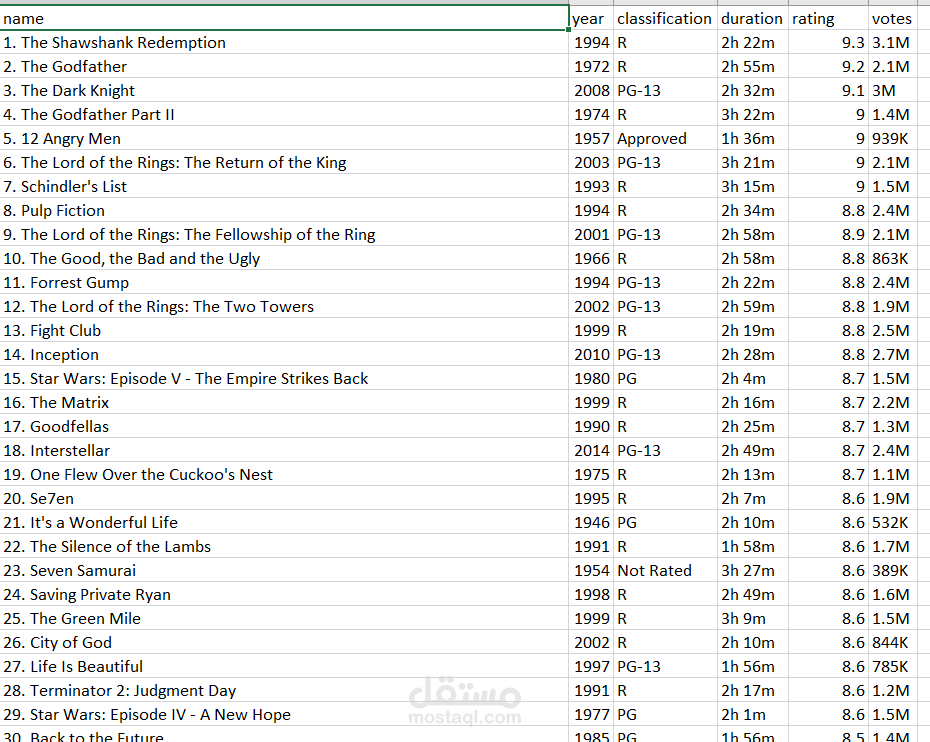
Task: Select duration '1h 36m' of 12 Angry Men
Action: point(753,139)
